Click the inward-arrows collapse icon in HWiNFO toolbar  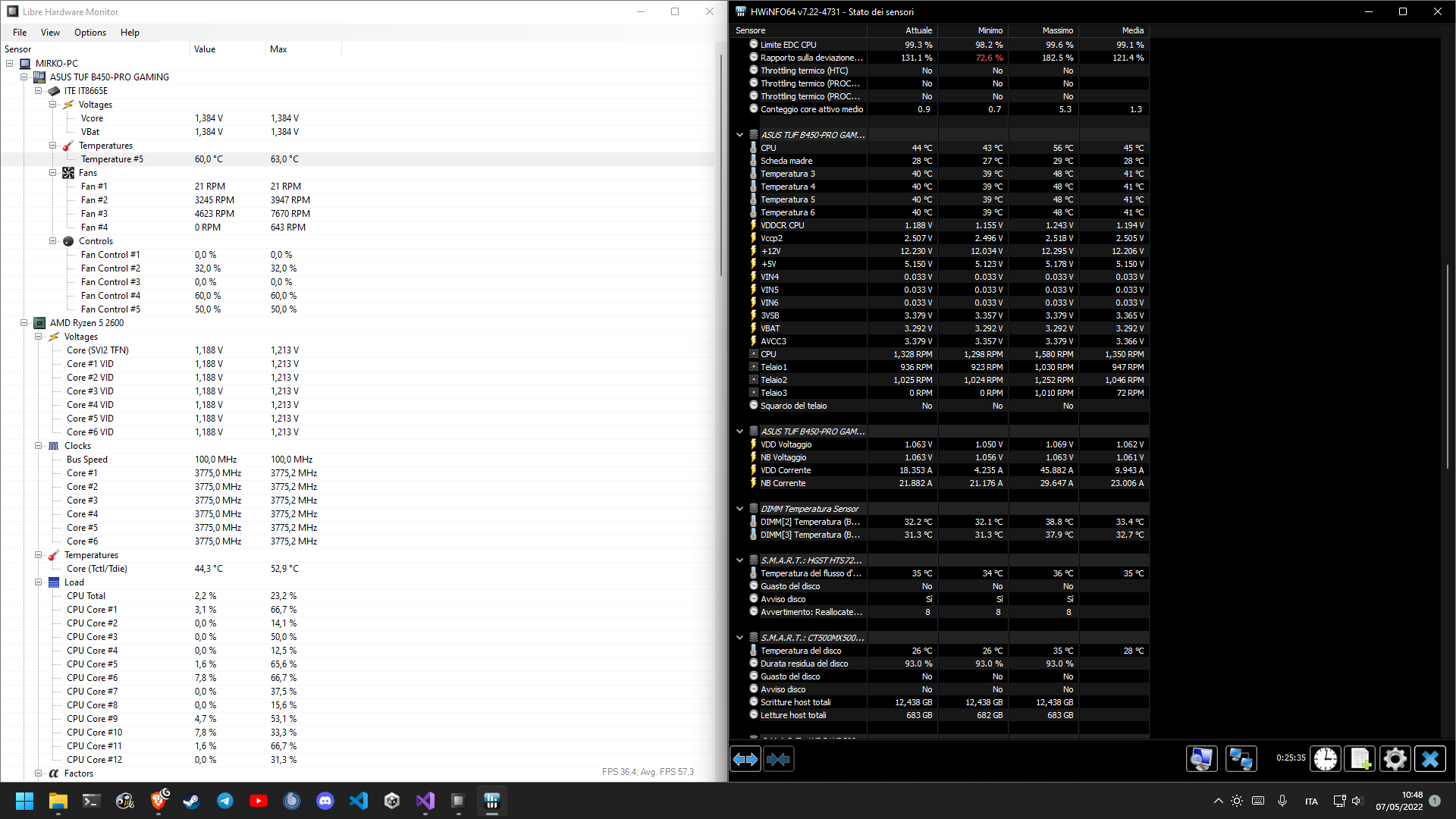[x=779, y=758]
